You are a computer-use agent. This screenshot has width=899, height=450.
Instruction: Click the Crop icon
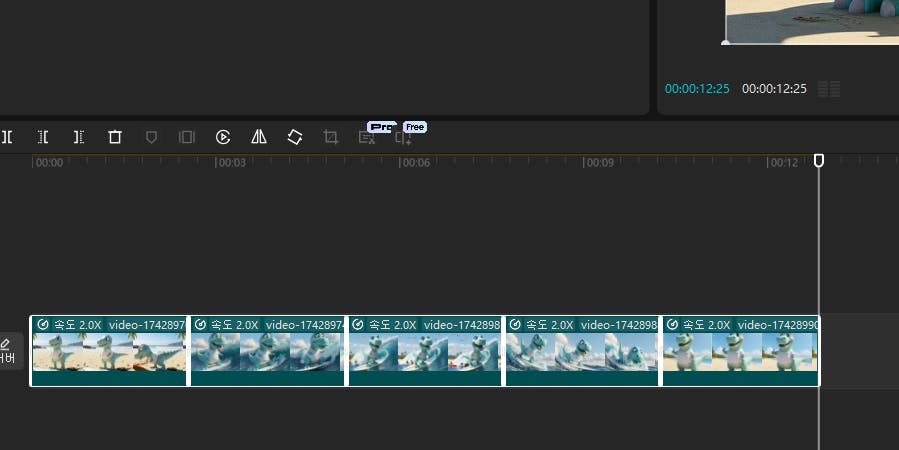[331, 137]
